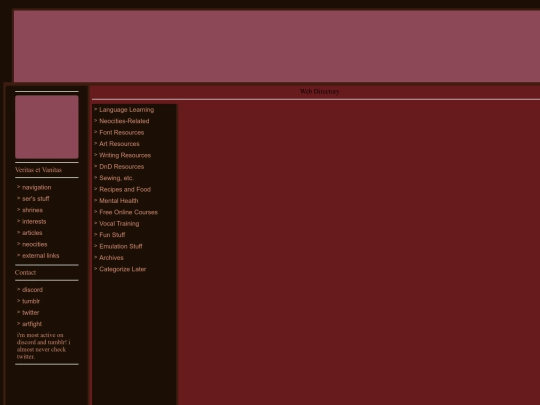Open Categorize Later list

coord(123,269)
